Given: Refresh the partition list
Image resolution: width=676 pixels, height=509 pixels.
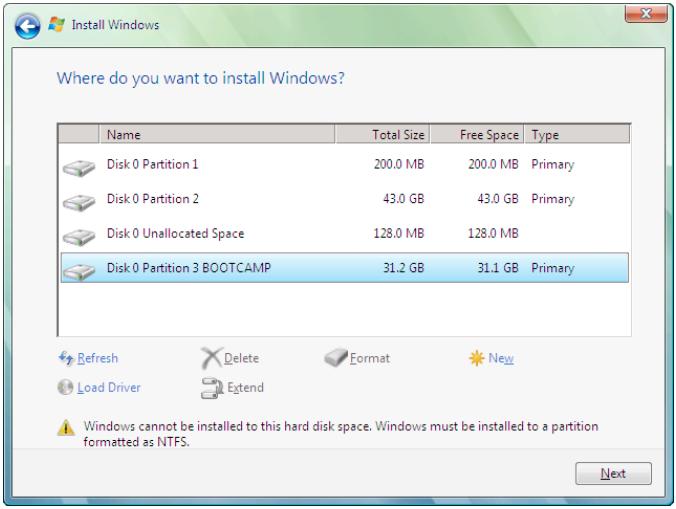Looking at the screenshot, I should coord(97,358).
